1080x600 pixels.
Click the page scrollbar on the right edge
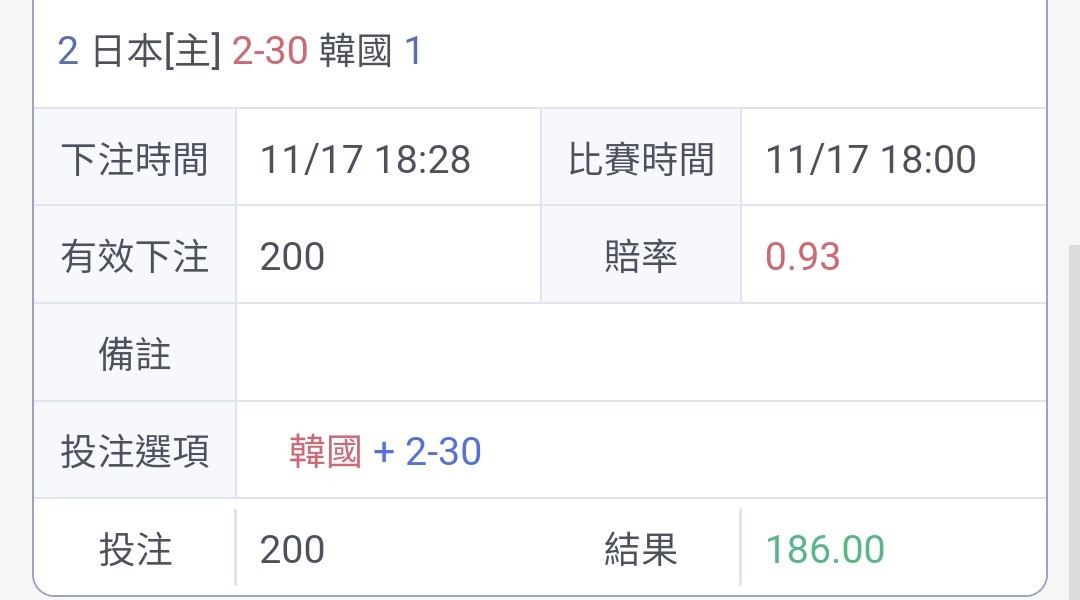(1074, 420)
